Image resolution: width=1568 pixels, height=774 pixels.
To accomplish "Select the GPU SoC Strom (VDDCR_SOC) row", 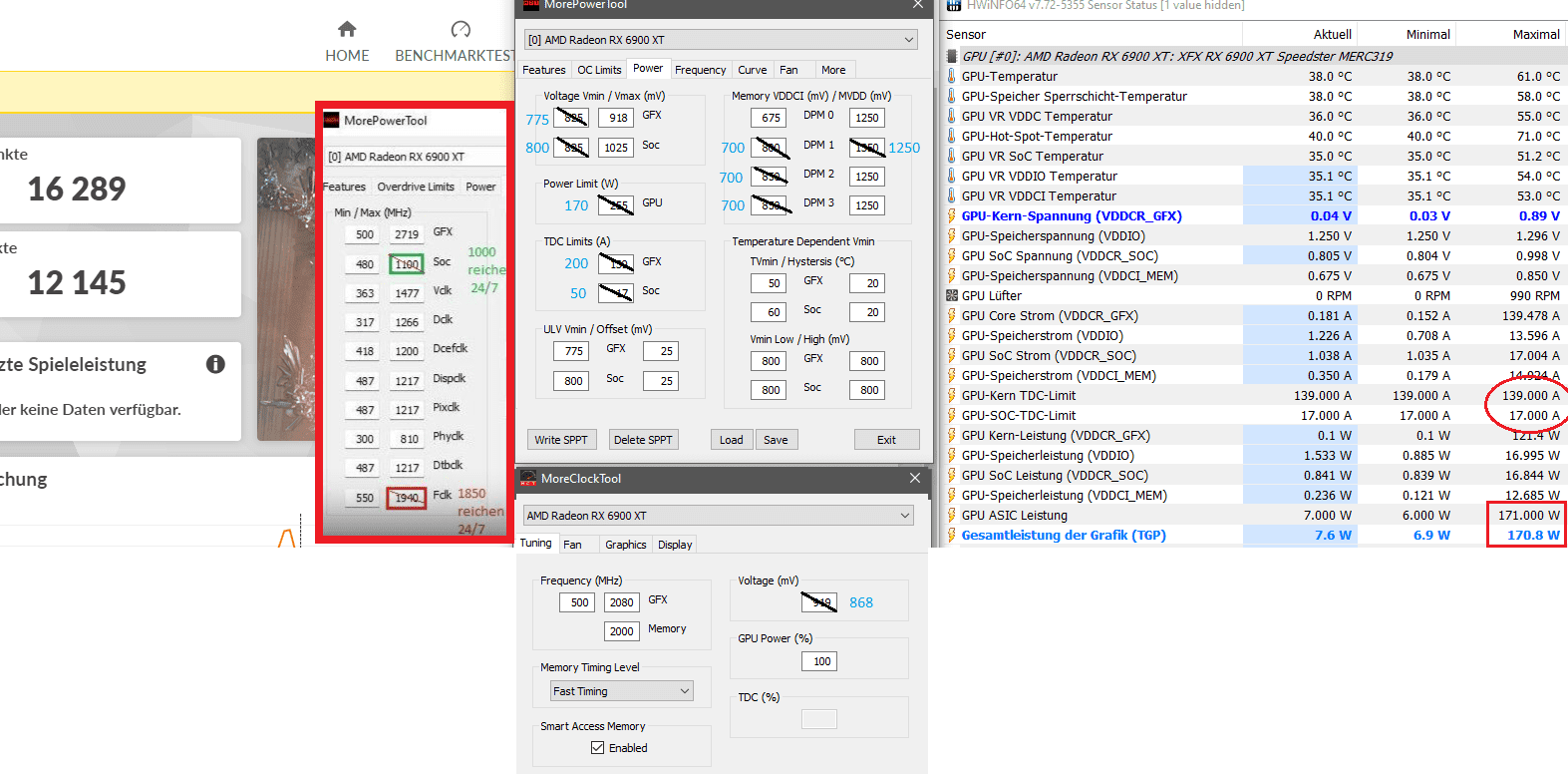I will point(1254,355).
